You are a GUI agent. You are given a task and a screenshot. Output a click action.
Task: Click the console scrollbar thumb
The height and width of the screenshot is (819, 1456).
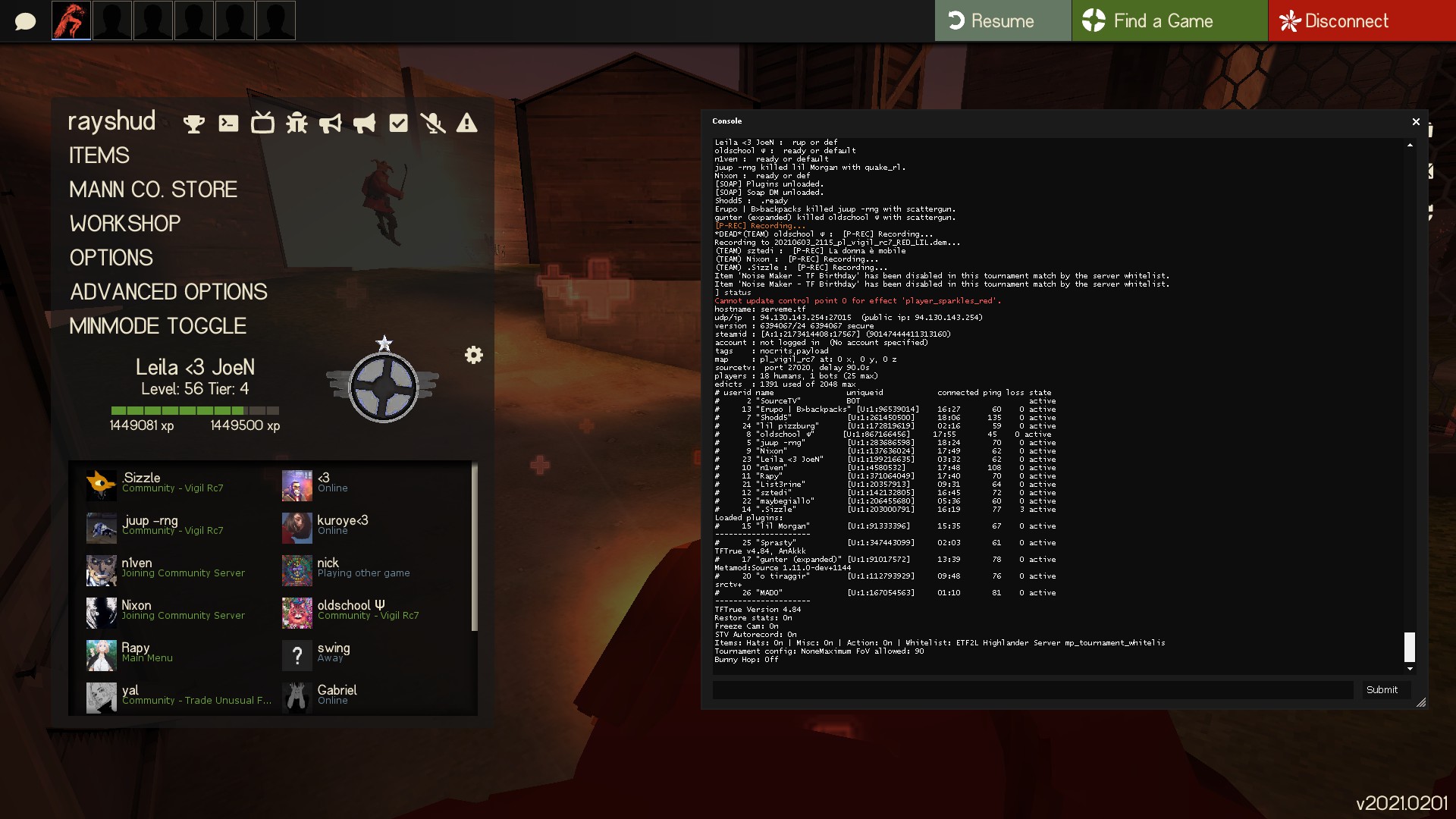tap(1410, 648)
